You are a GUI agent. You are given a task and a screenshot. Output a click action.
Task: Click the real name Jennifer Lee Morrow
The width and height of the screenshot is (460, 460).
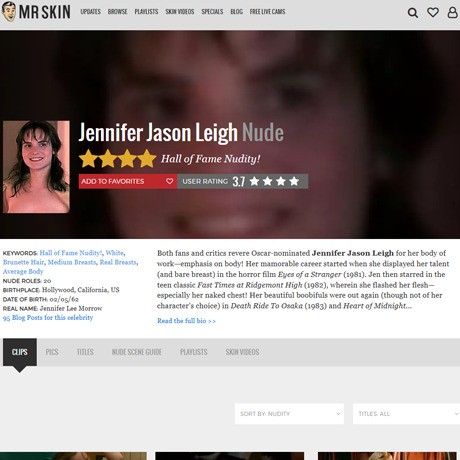71,308
